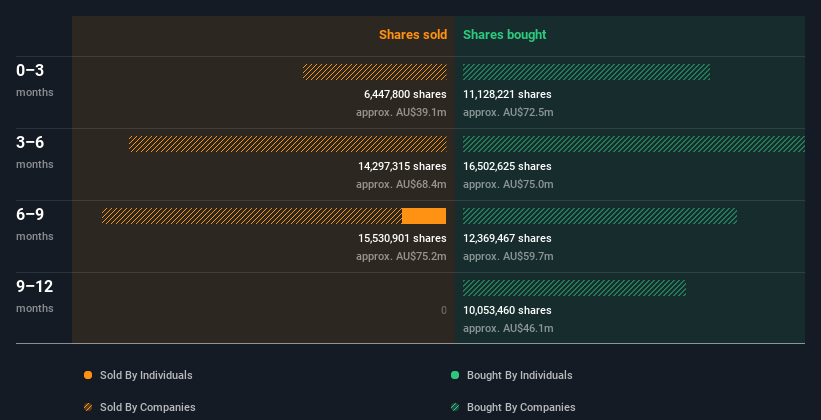Click the approx. AU$68.4m amount
Viewport: 821px width, 420px height.
[x=401, y=184]
